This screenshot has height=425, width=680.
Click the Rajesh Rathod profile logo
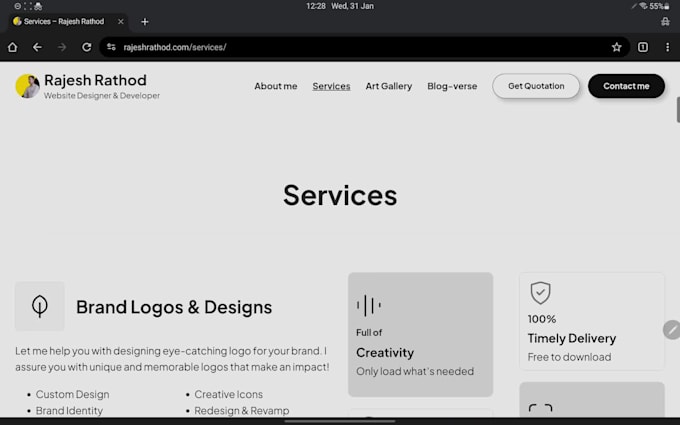(27, 86)
